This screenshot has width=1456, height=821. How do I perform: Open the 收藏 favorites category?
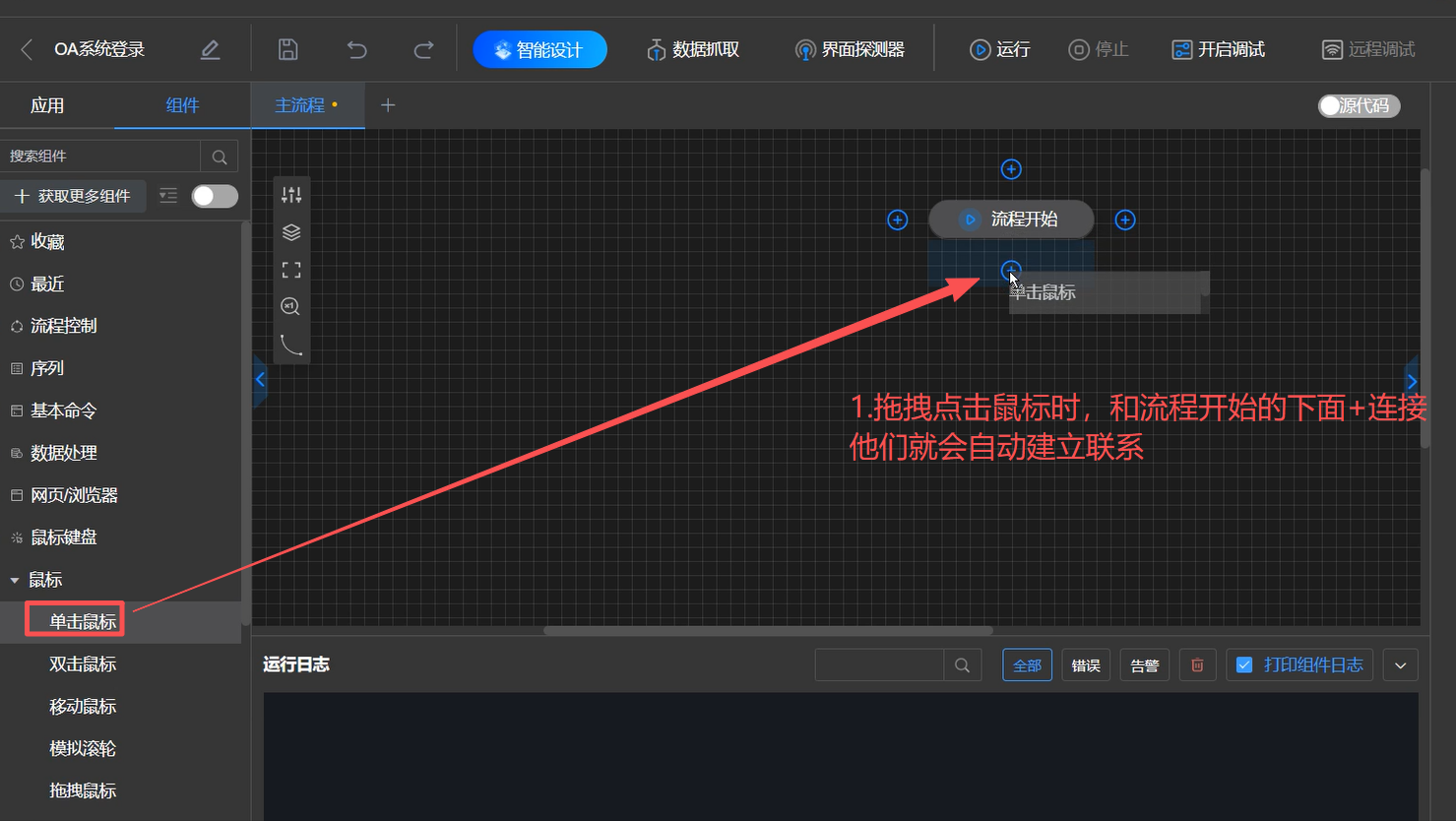pos(120,241)
